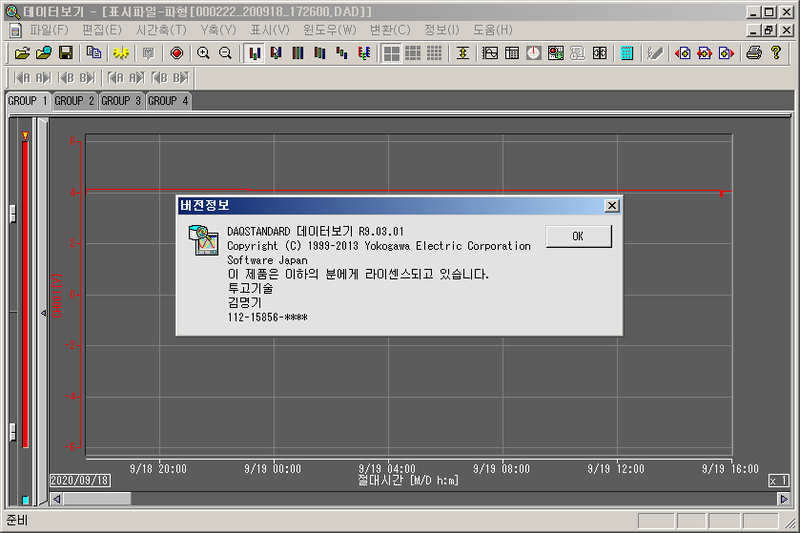Click the circular clock display icon

pos(534,53)
